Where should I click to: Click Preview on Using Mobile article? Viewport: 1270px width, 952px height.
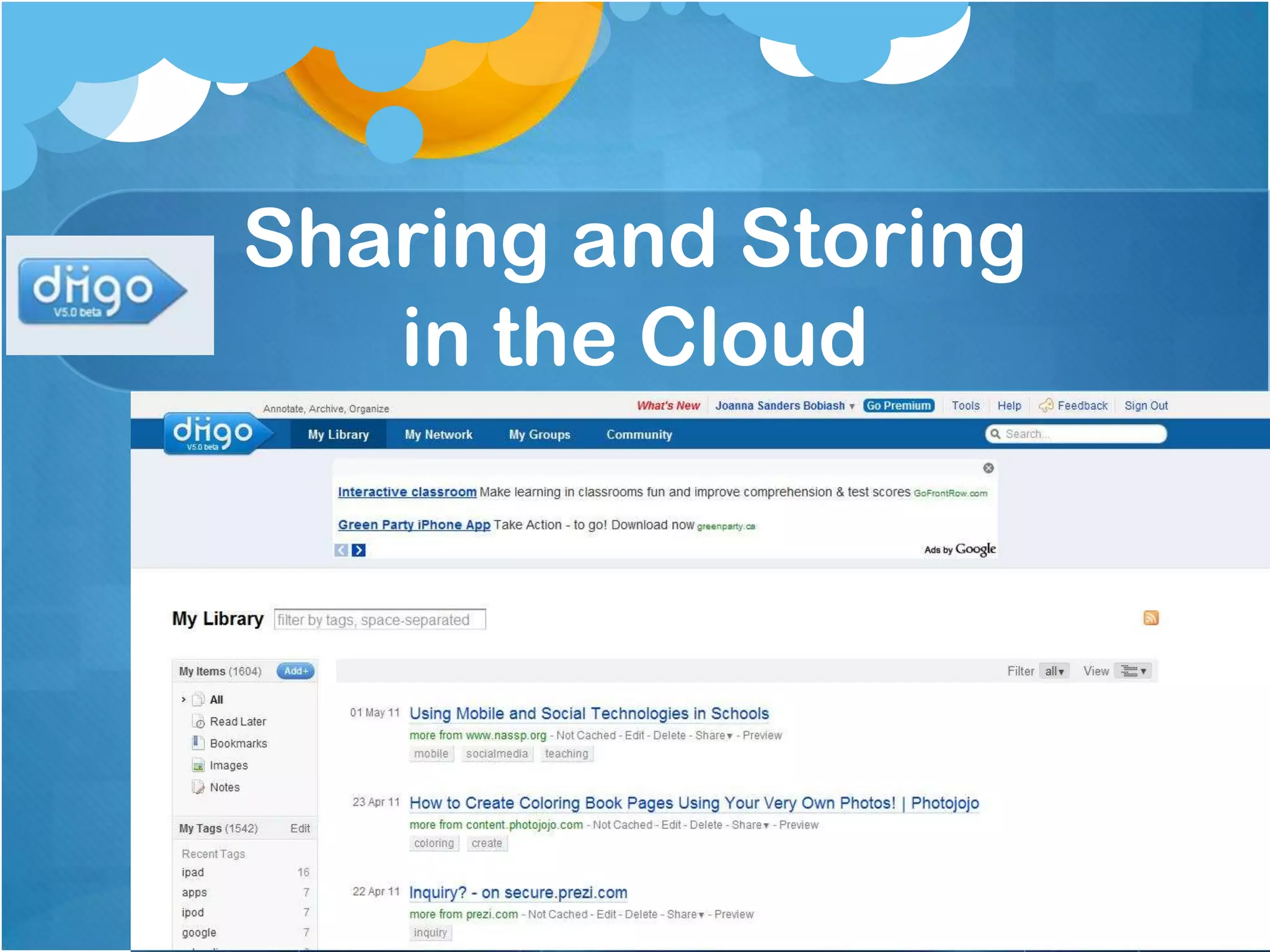pos(762,735)
